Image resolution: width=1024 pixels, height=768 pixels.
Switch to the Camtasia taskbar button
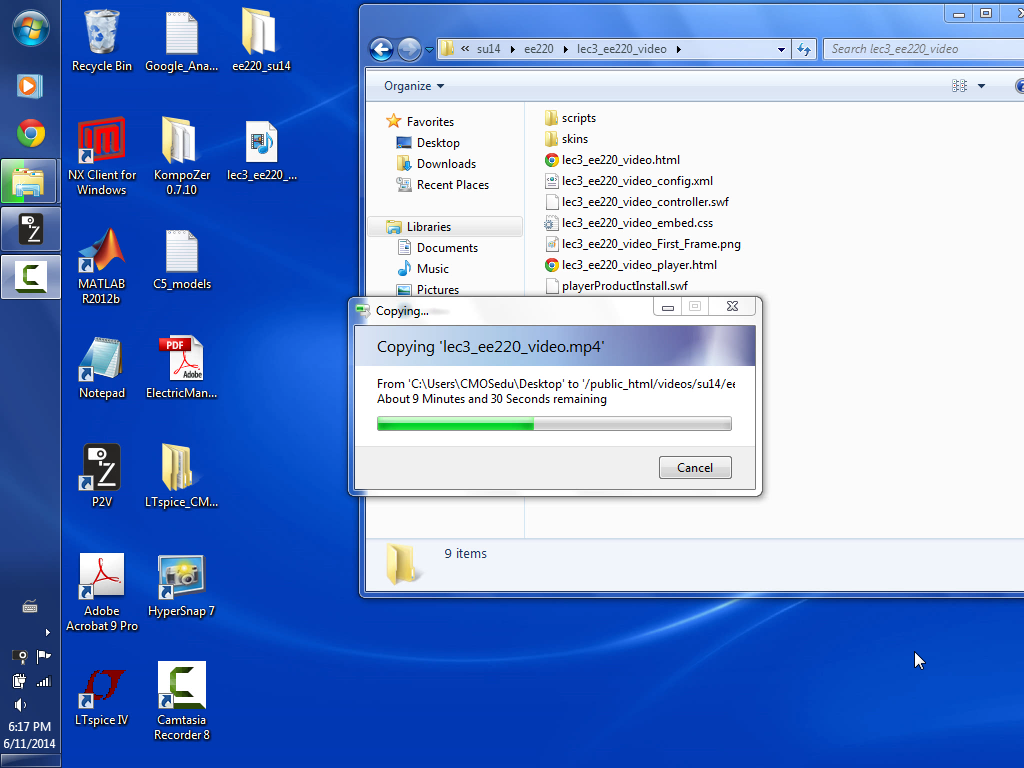point(30,277)
